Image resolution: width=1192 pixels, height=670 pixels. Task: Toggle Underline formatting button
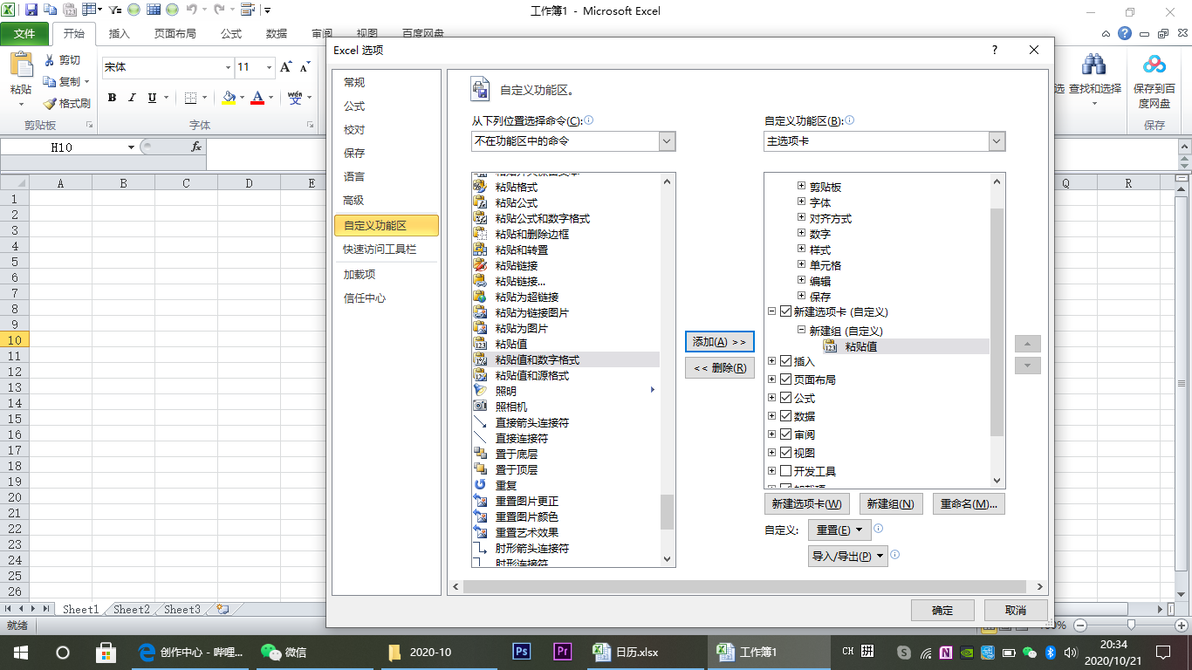coord(152,97)
